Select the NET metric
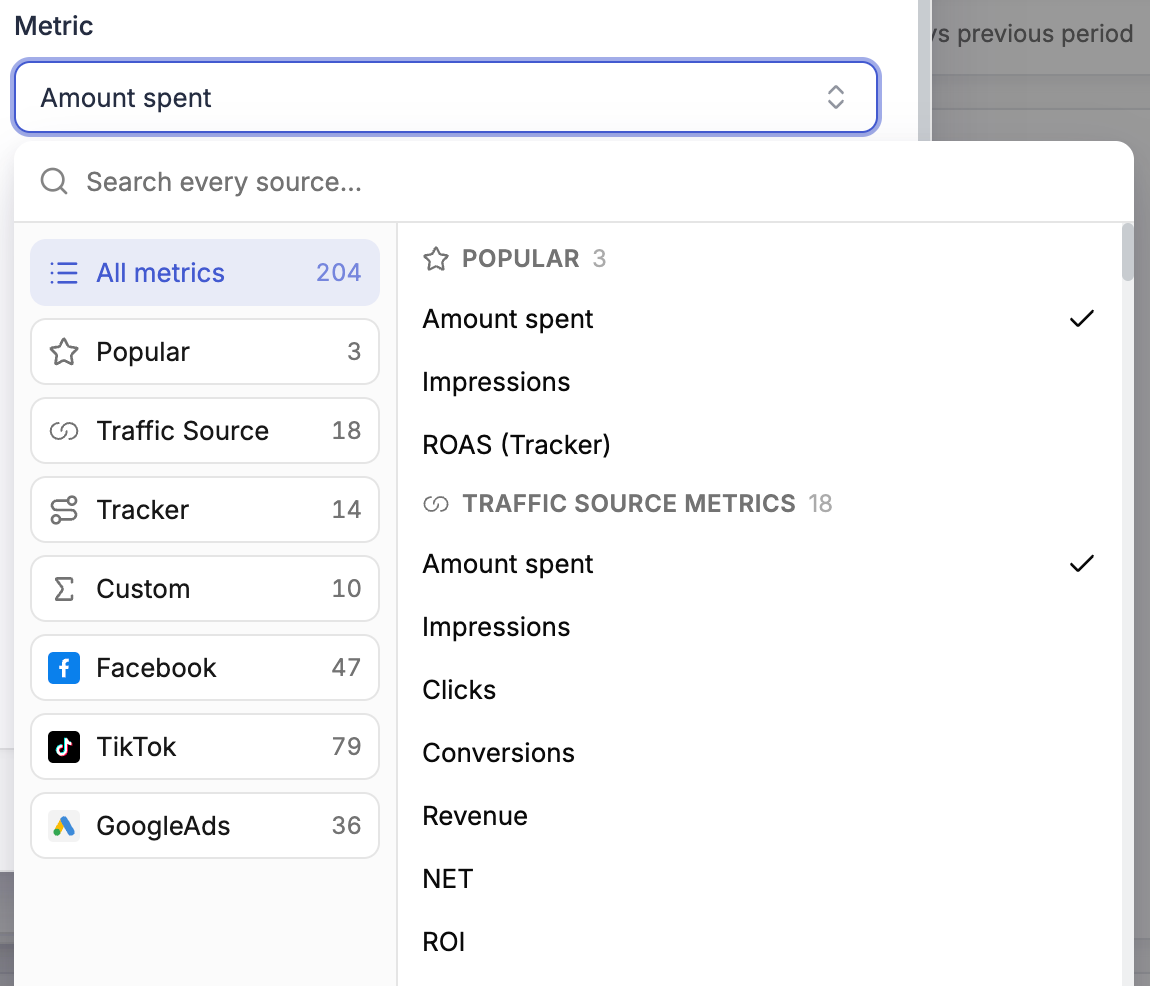 [759, 879]
